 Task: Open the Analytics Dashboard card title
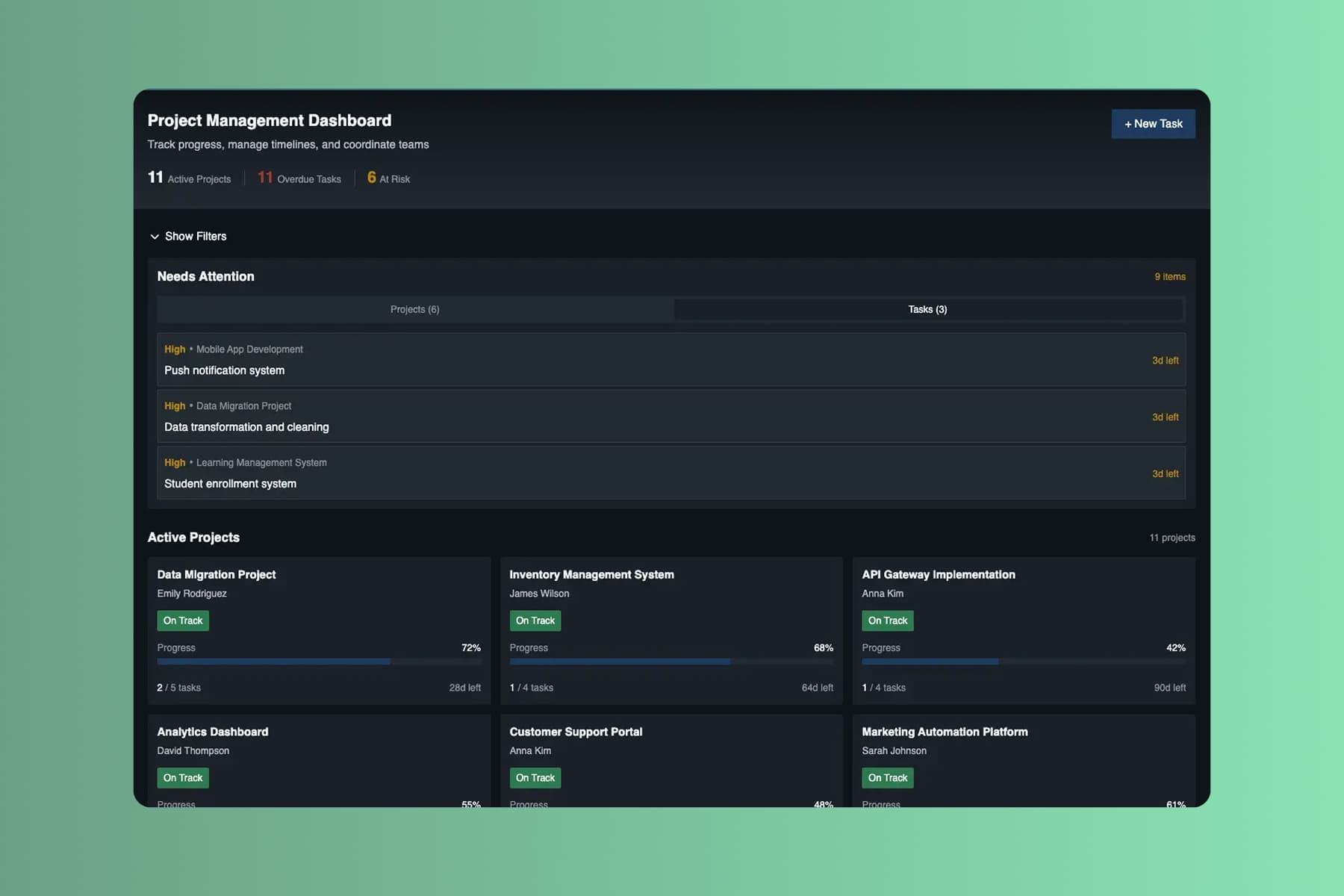coord(213,732)
